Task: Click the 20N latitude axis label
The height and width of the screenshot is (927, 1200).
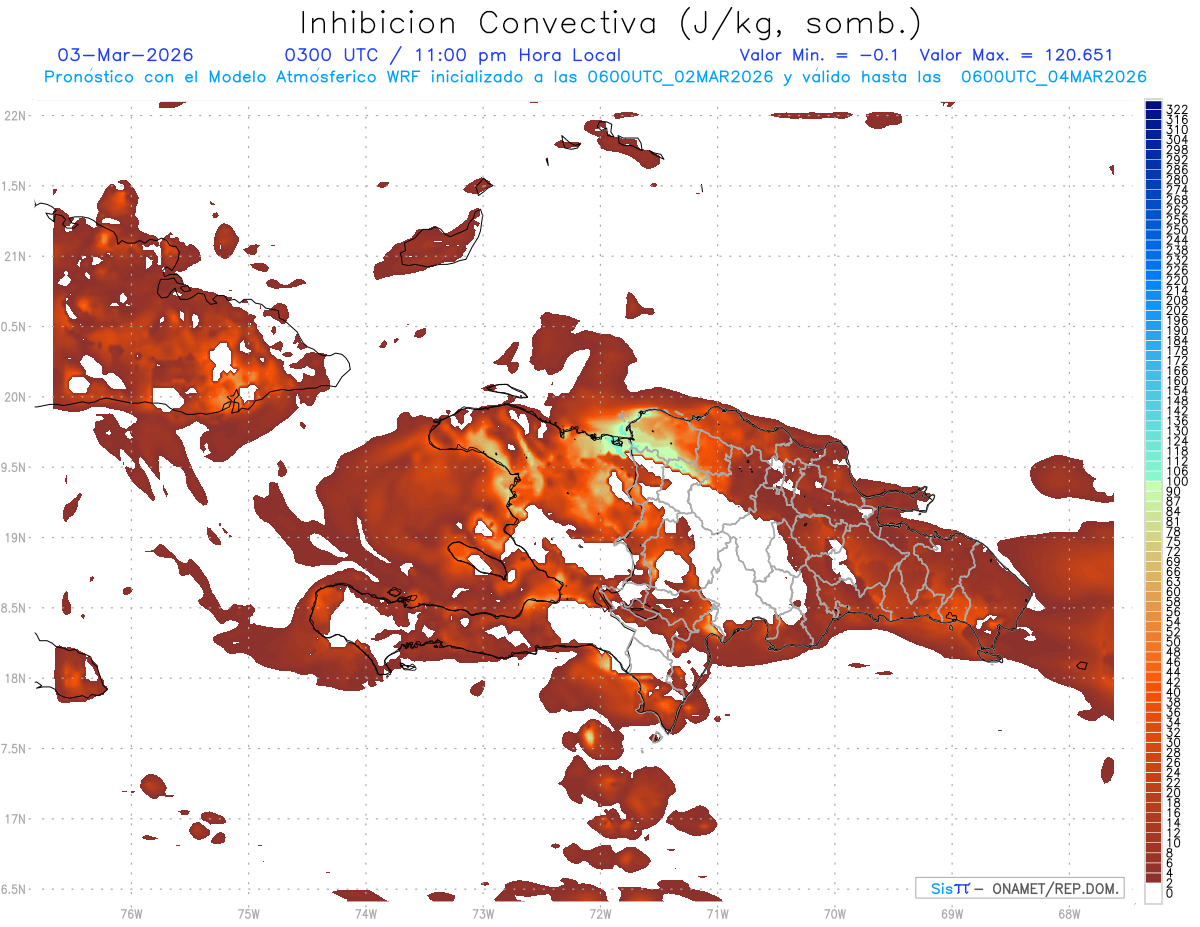Action: click(16, 397)
